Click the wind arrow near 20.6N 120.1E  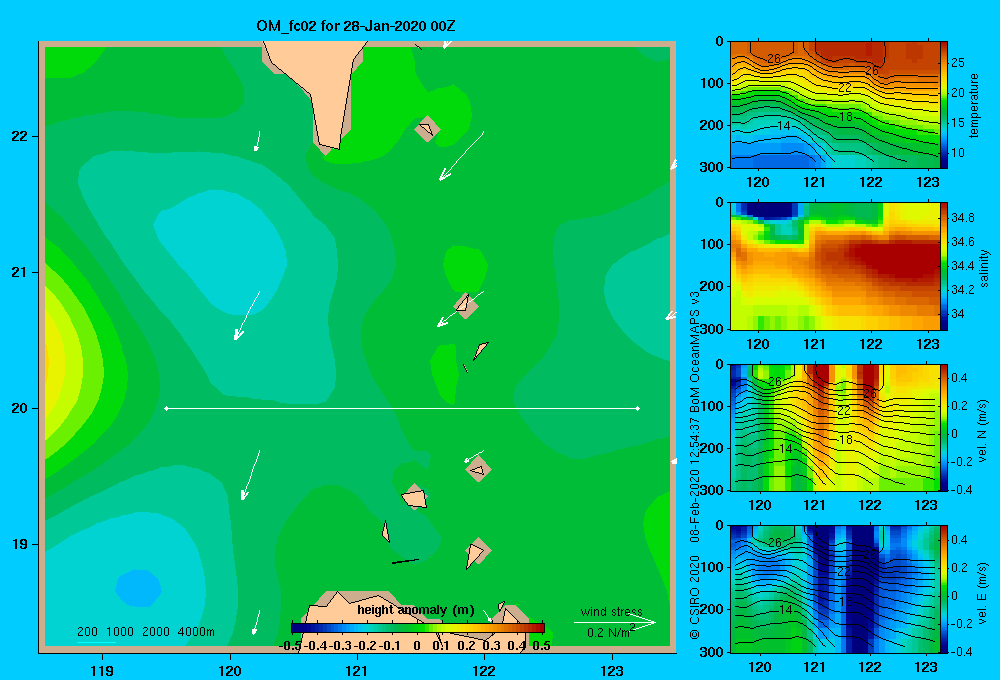(x=247, y=316)
